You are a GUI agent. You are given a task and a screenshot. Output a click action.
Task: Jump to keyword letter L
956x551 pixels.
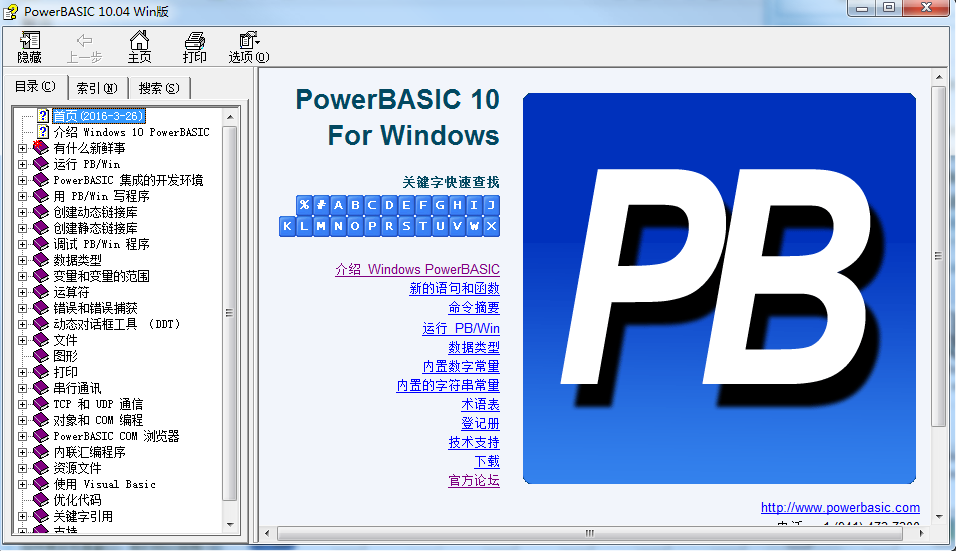pos(304,226)
